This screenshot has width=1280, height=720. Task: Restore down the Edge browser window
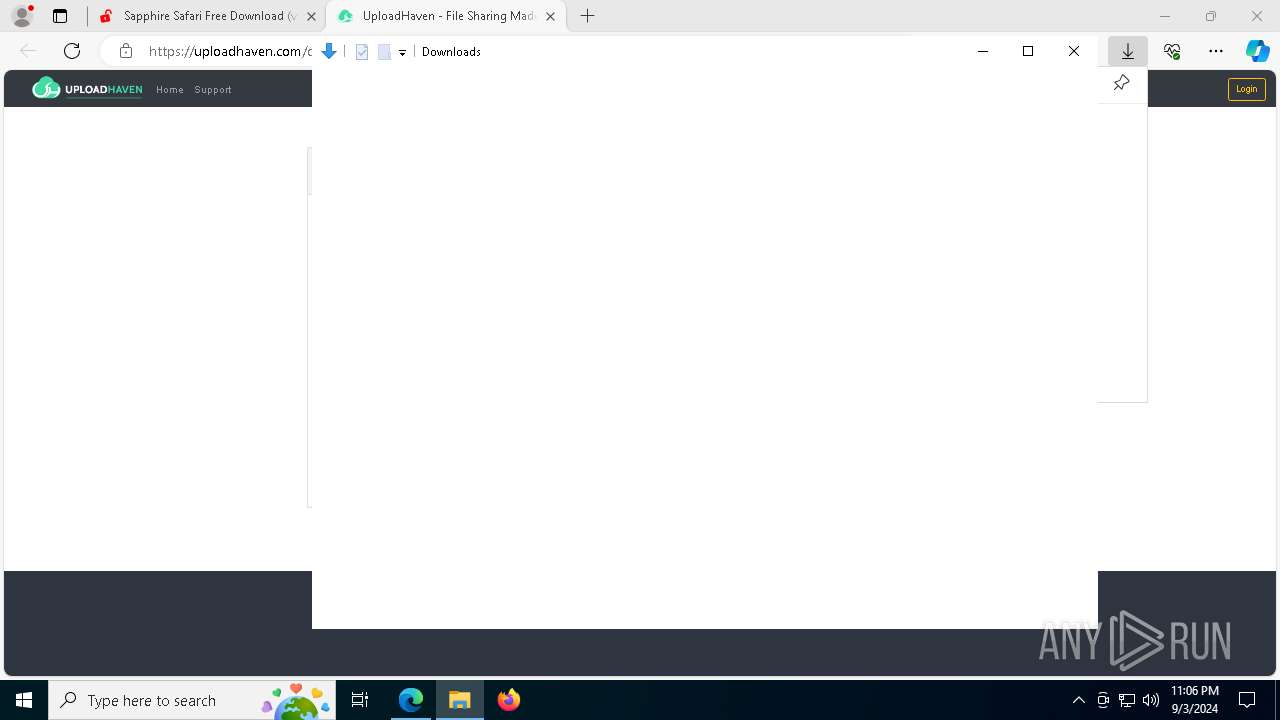(1211, 16)
